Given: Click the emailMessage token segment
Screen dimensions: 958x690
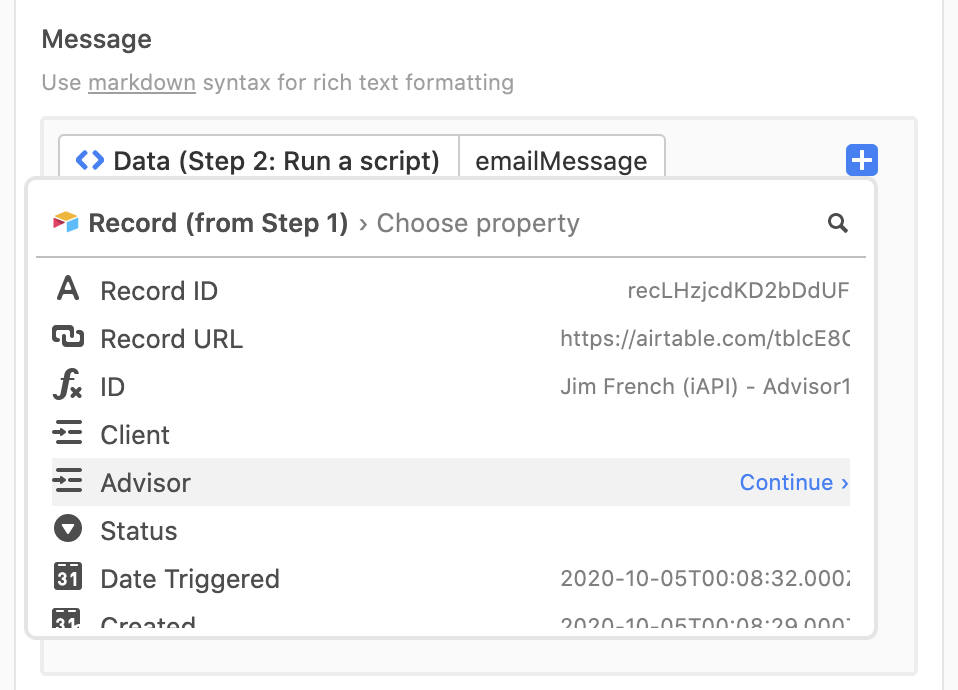Looking at the screenshot, I should [561, 161].
